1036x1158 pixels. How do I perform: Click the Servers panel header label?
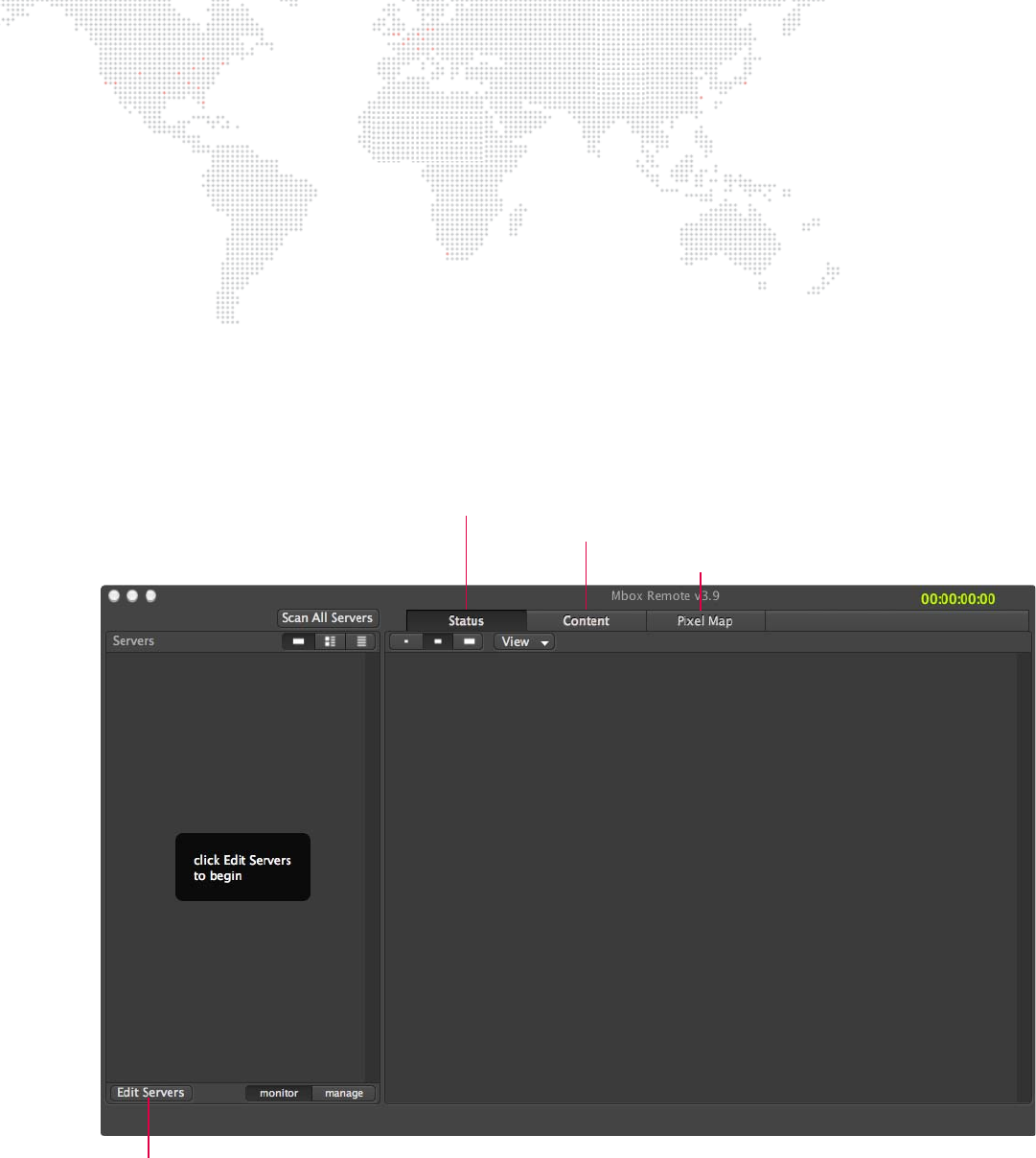pos(133,641)
